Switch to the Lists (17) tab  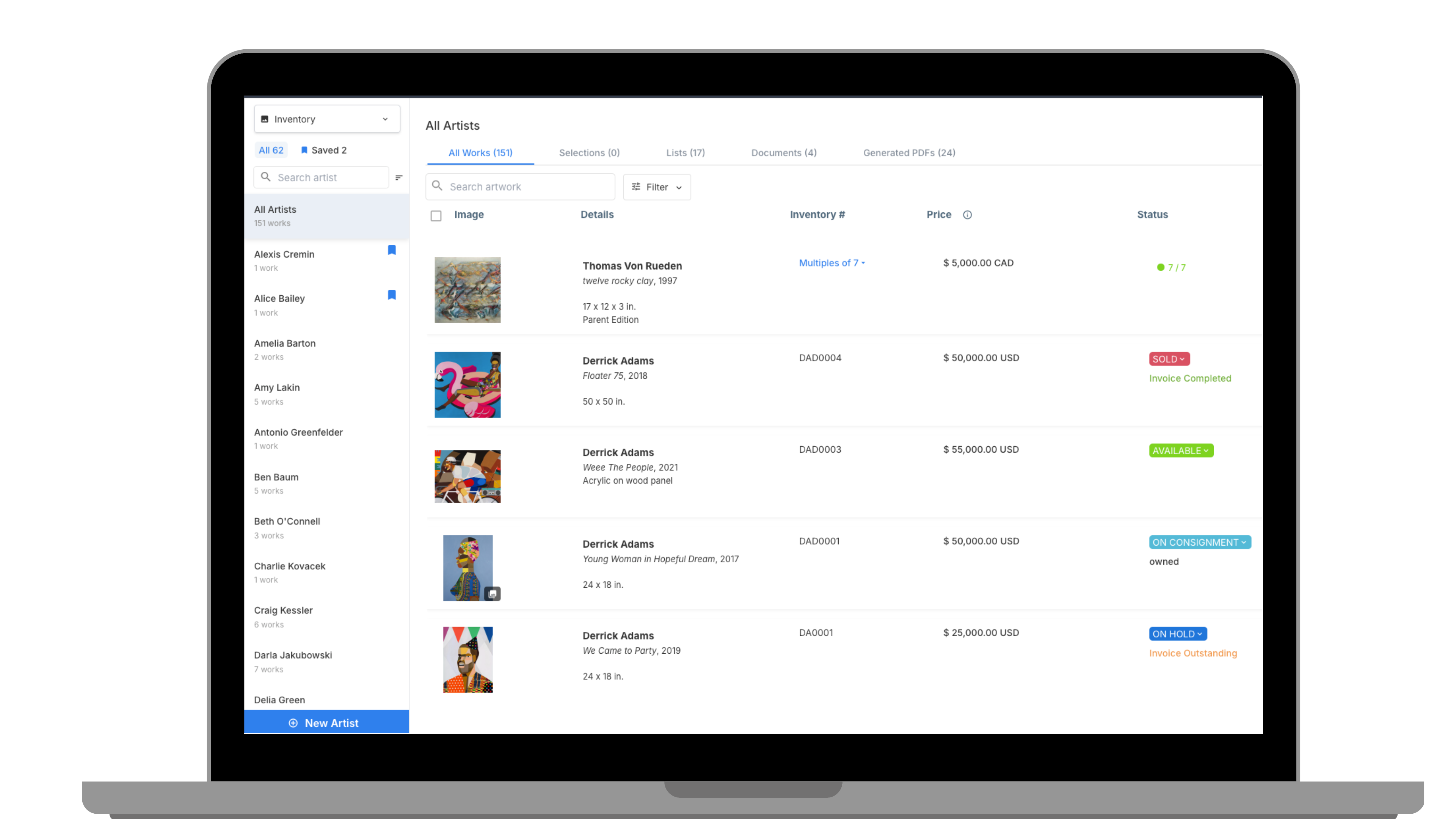point(685,152)
